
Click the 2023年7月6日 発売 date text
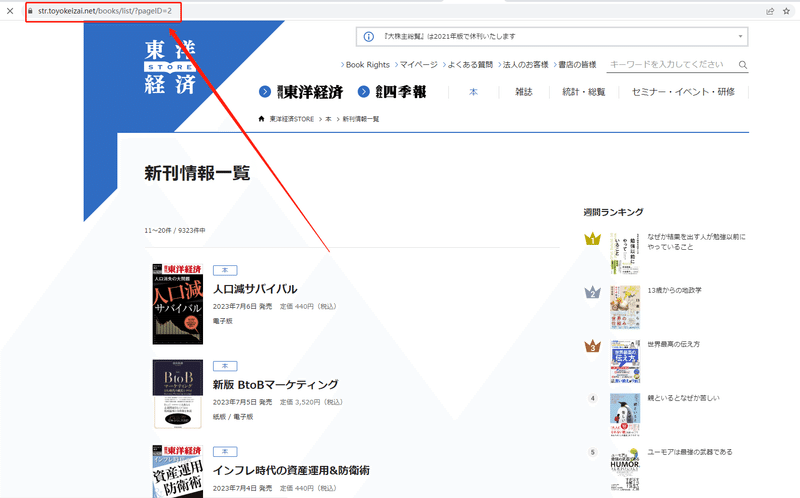[x=242, y=307]
